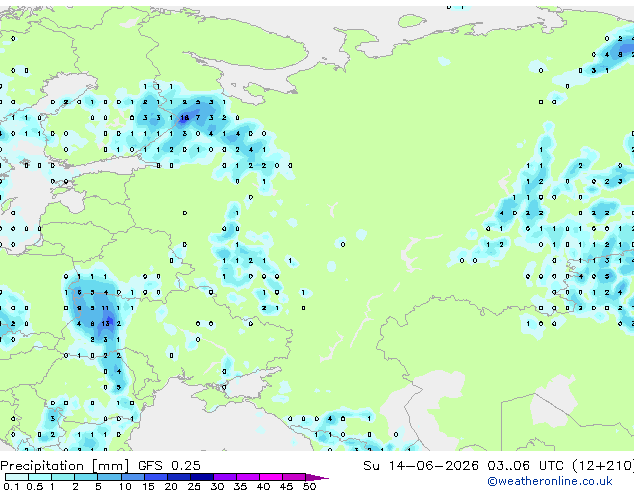Click the legend label '35'
This screenshot has width=634, height=490.
coord(240,486)
